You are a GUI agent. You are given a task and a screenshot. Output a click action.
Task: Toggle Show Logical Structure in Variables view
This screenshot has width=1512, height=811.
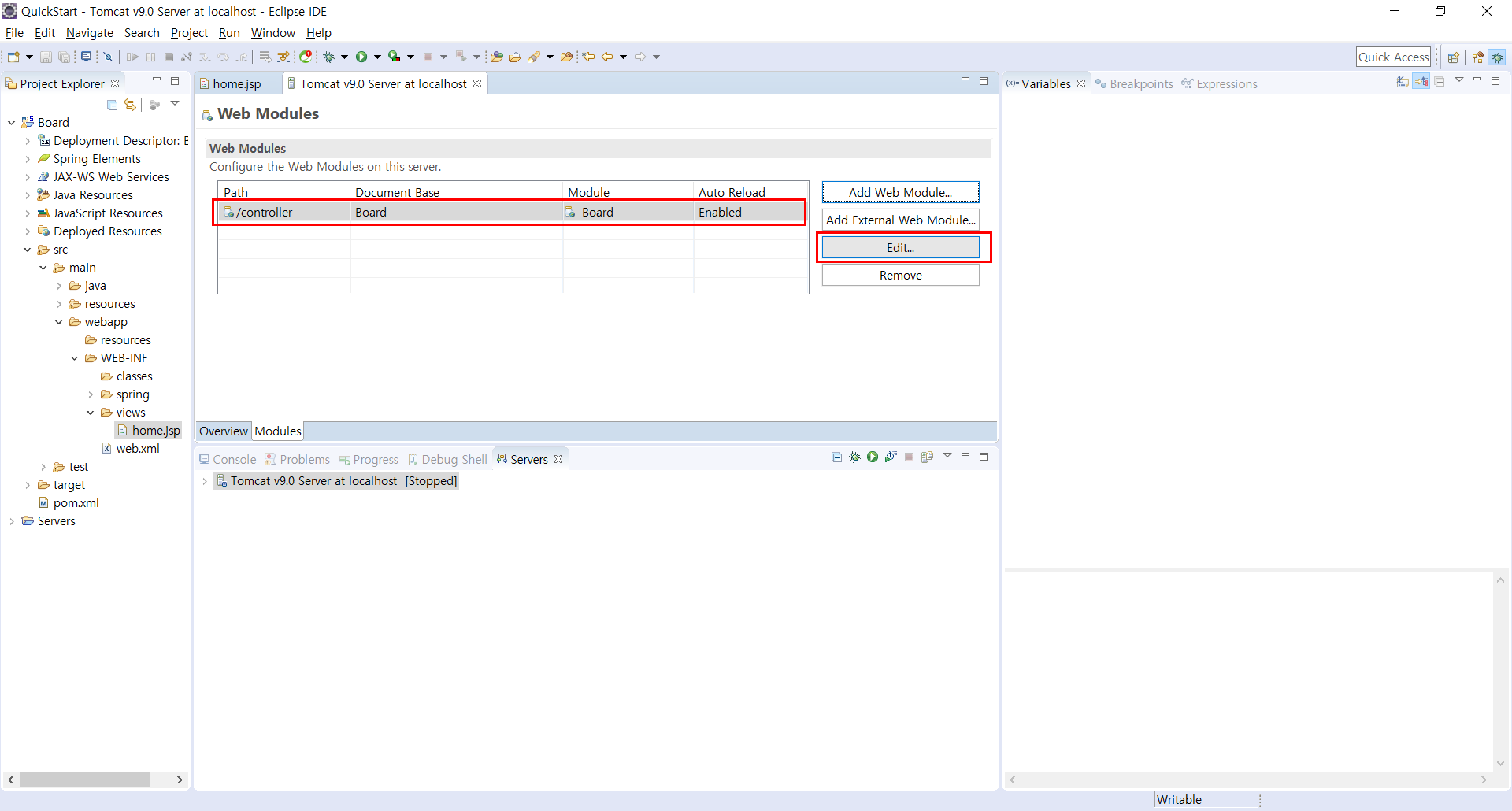click(x=1421, y=82)
